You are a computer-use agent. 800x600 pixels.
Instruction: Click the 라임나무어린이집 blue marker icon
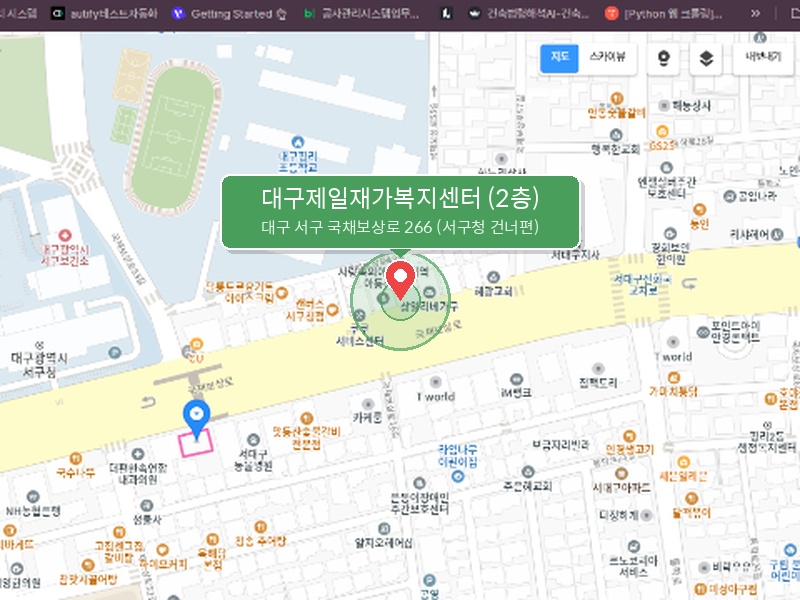pyautogui.click(x=458, y=476)
